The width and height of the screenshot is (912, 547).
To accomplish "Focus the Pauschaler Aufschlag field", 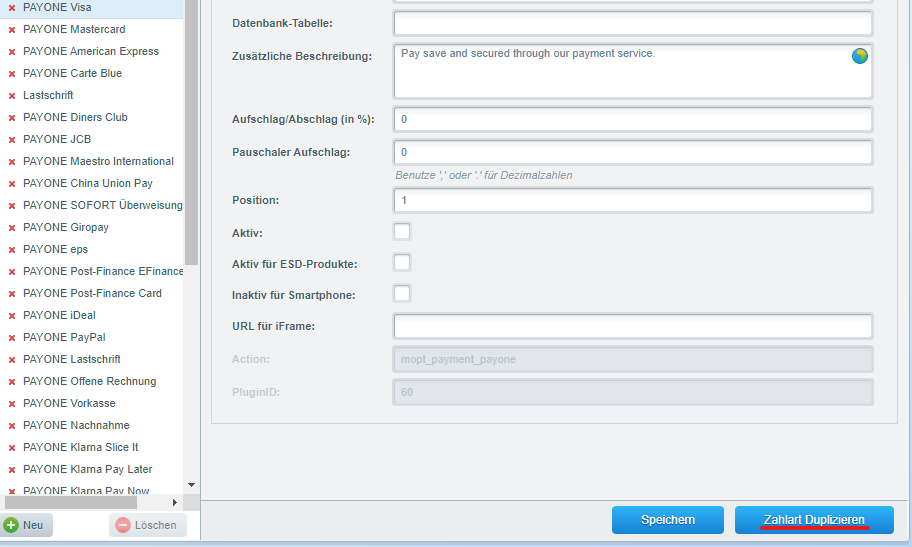I will (633, 152).
